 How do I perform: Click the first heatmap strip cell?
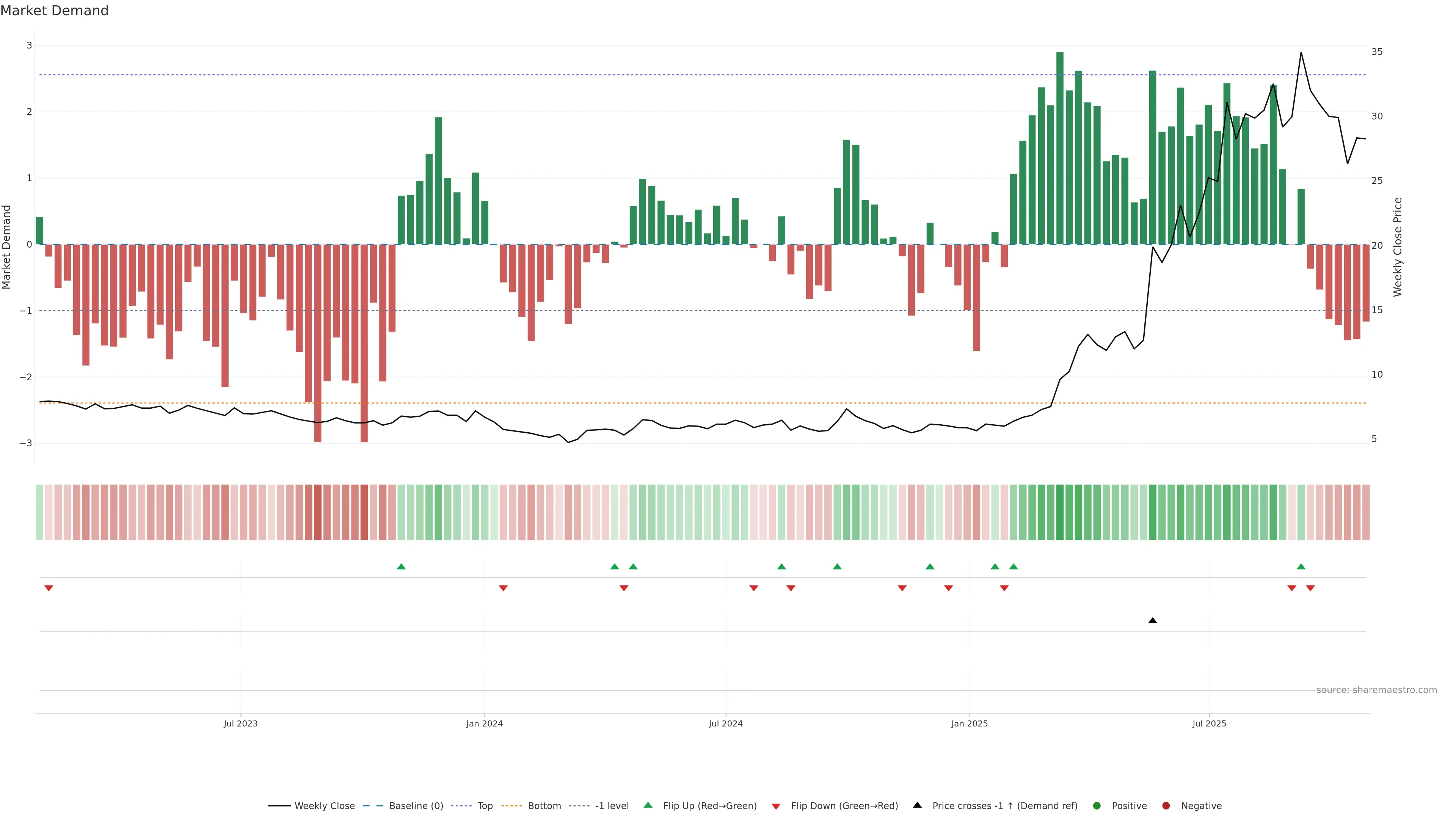39,512
